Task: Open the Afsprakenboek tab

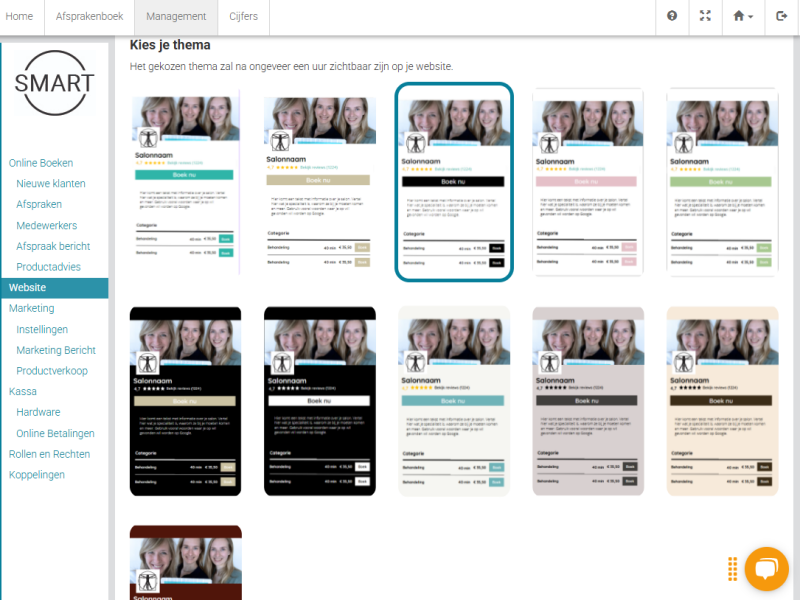Action: coord(89,16)
